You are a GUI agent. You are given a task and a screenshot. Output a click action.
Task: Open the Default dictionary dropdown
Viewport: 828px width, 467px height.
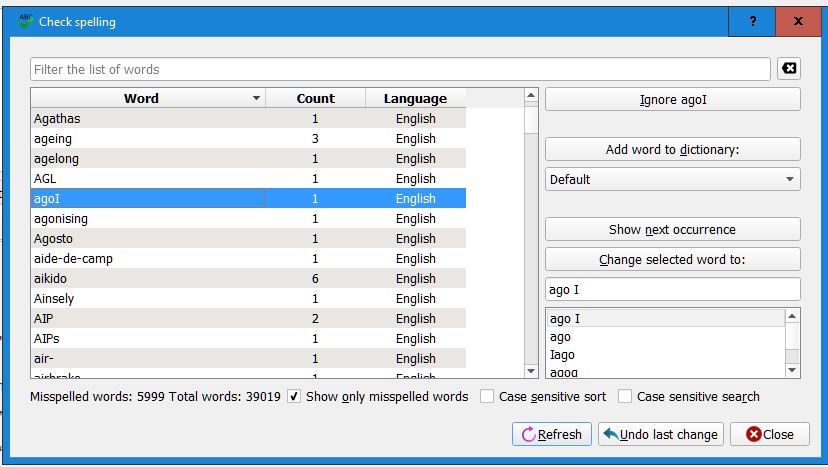click(x=672, y=180)
